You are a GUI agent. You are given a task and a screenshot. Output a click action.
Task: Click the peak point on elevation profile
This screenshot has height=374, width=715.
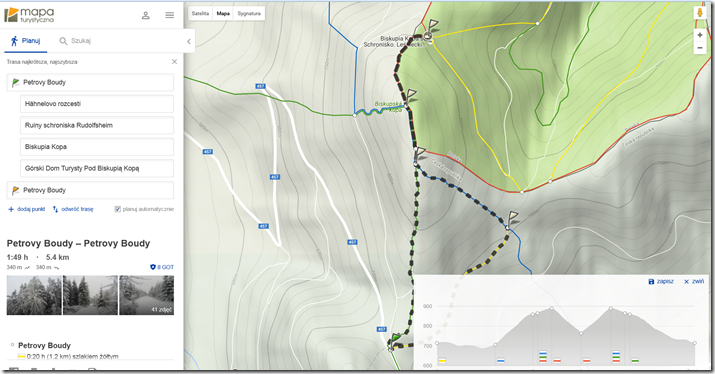coord(552,309)
